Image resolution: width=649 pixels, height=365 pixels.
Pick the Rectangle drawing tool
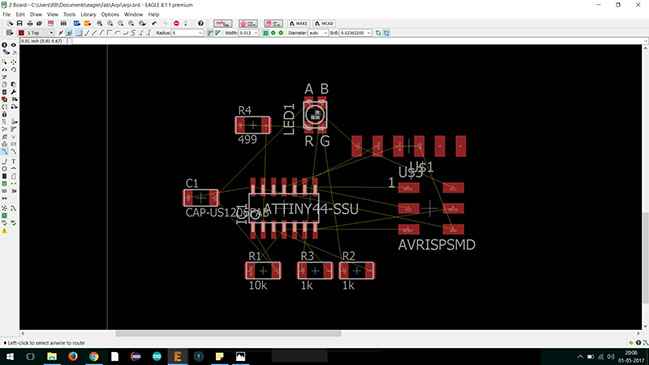click(x=5, y=176)
